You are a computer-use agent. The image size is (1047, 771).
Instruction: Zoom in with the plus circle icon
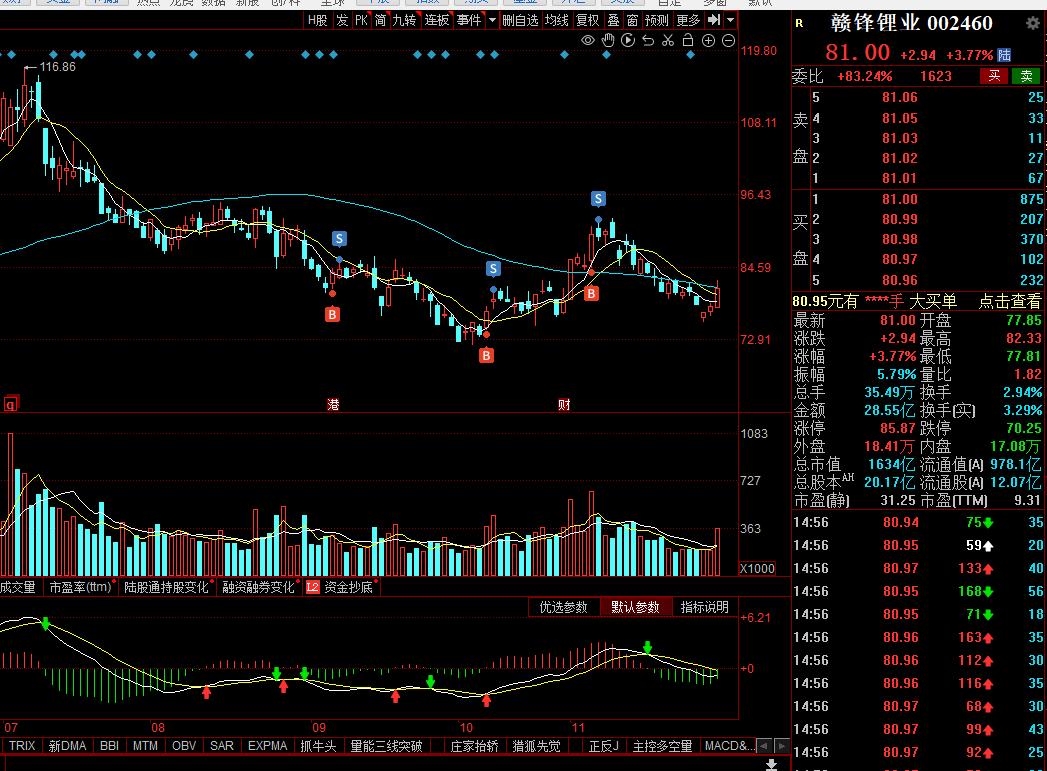(708, 40)
